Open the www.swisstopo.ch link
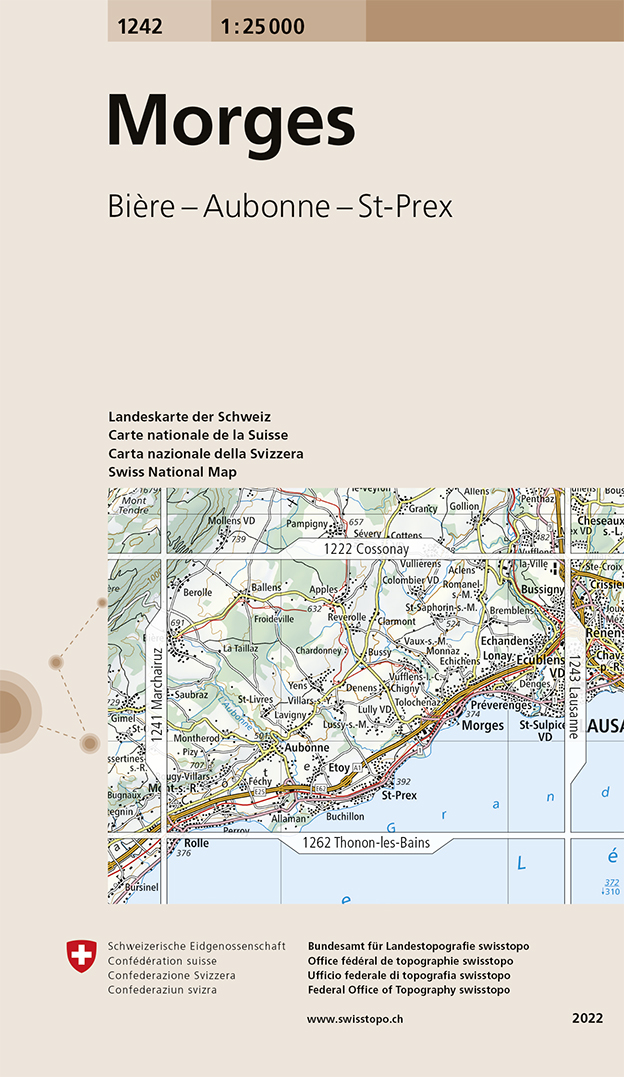 (x=368, y=1019)
